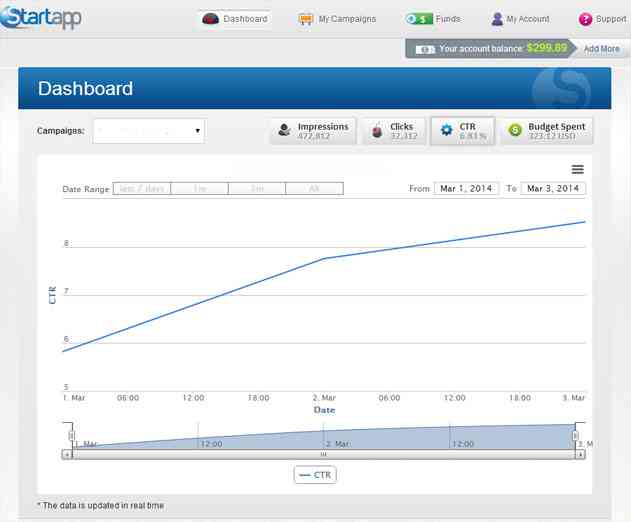
Task: Toggle the CTR series in the legend
Action: click(x=315, y=475)
